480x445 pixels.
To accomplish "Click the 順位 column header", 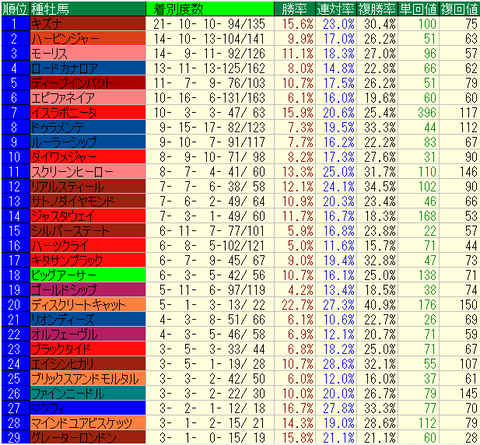I will [x=15, y=9].
